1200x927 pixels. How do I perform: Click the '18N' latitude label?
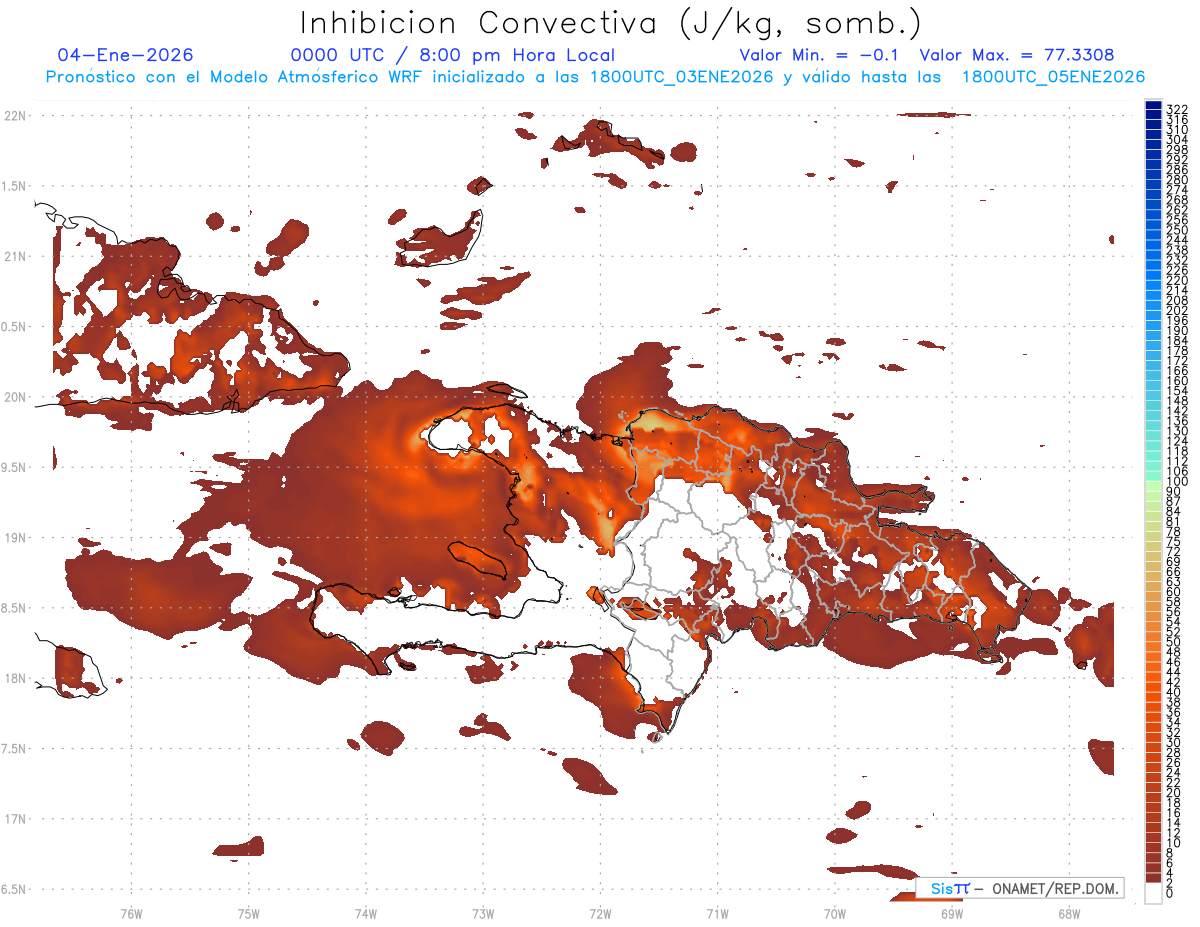pos(14,678)
